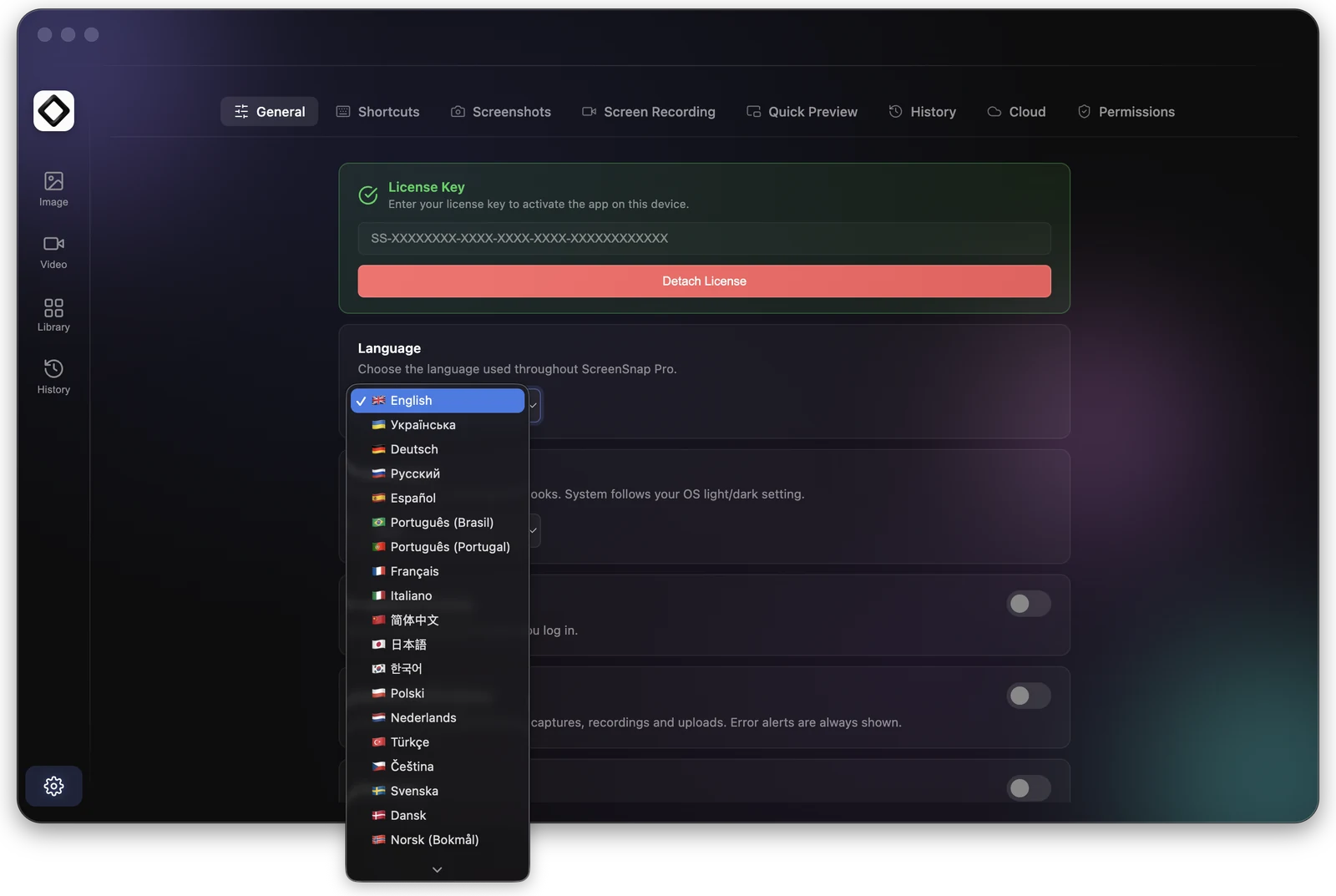
Task: Select Українська language option
Action: click(x=438, y=425)
